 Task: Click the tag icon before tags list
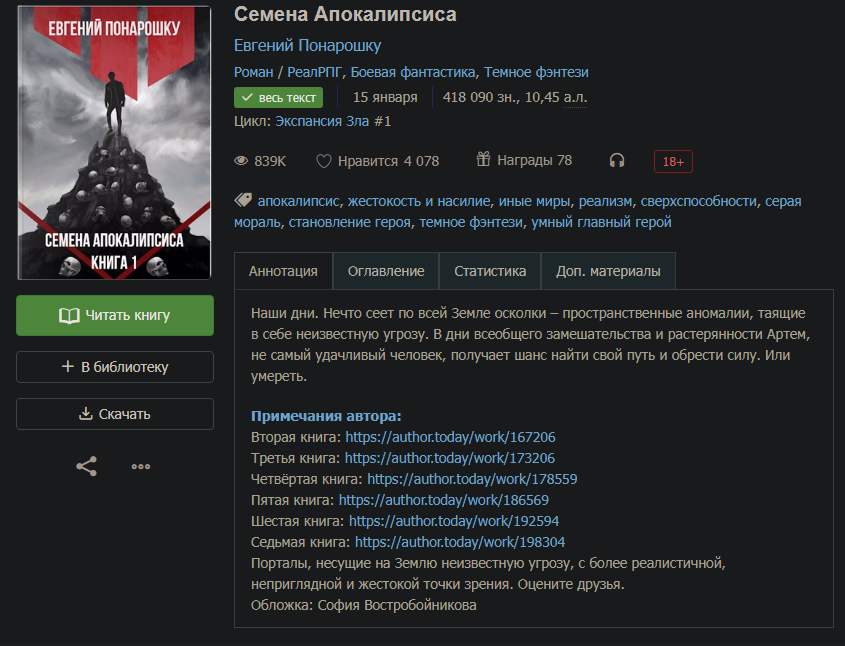tap(243, 200)
